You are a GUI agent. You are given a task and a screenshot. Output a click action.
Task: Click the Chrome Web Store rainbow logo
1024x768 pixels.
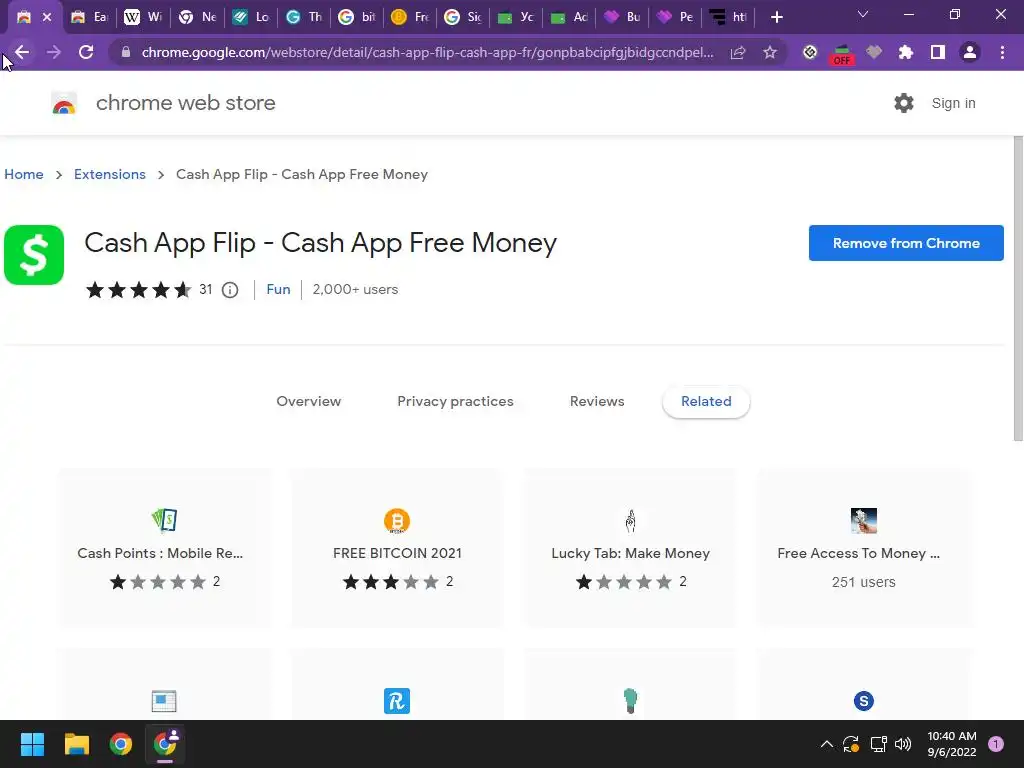(x=64, y=103)
